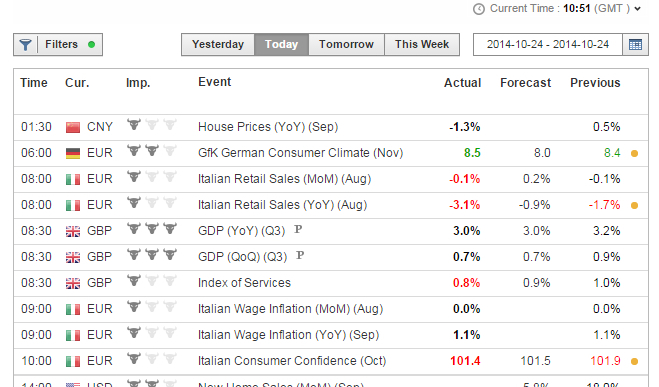Image resolution: width=659 pixels, height=387 pixels.
Task: Click the orange dot on Italian Consumer Confidence
Action: [x=635, y=361]
